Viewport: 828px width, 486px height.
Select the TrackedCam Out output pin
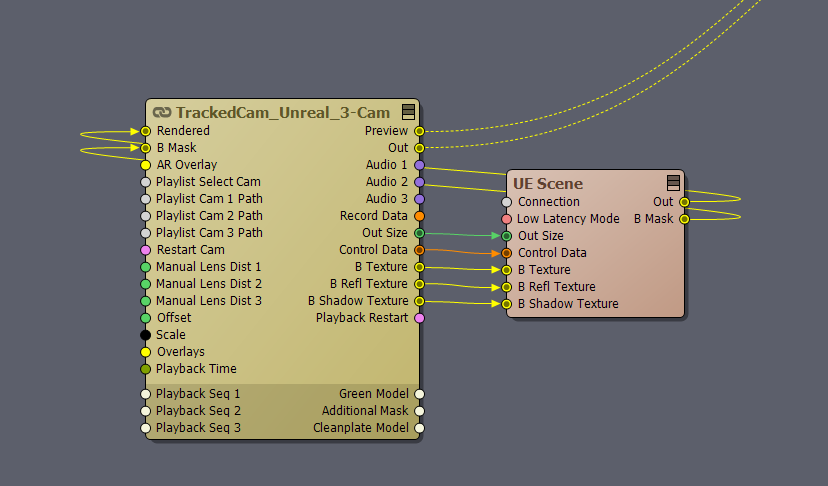pyautogui.click(x=419, y=148)
